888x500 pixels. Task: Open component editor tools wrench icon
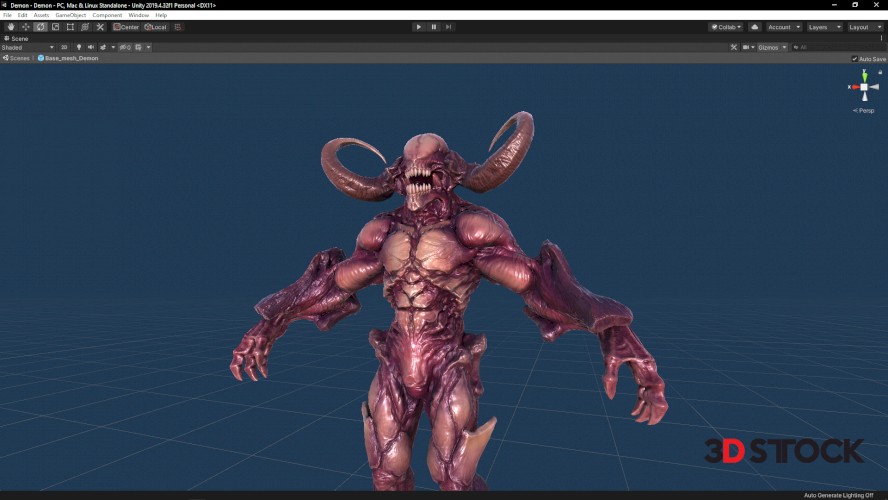[x=734, y=47]
